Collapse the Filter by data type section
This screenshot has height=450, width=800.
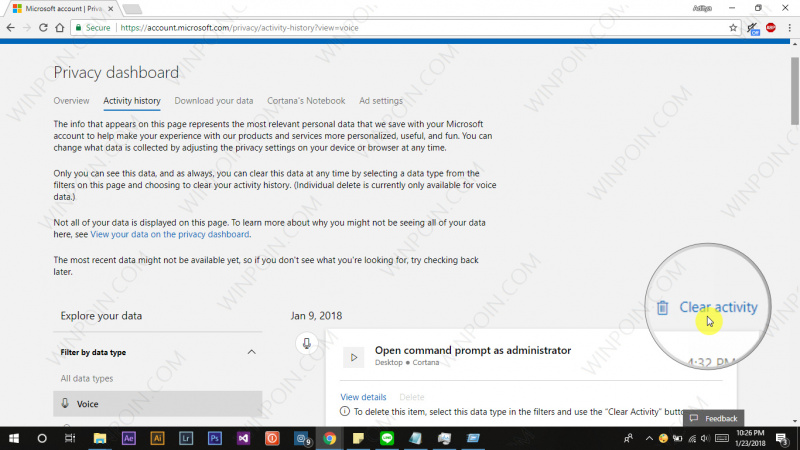click(252, 352)
